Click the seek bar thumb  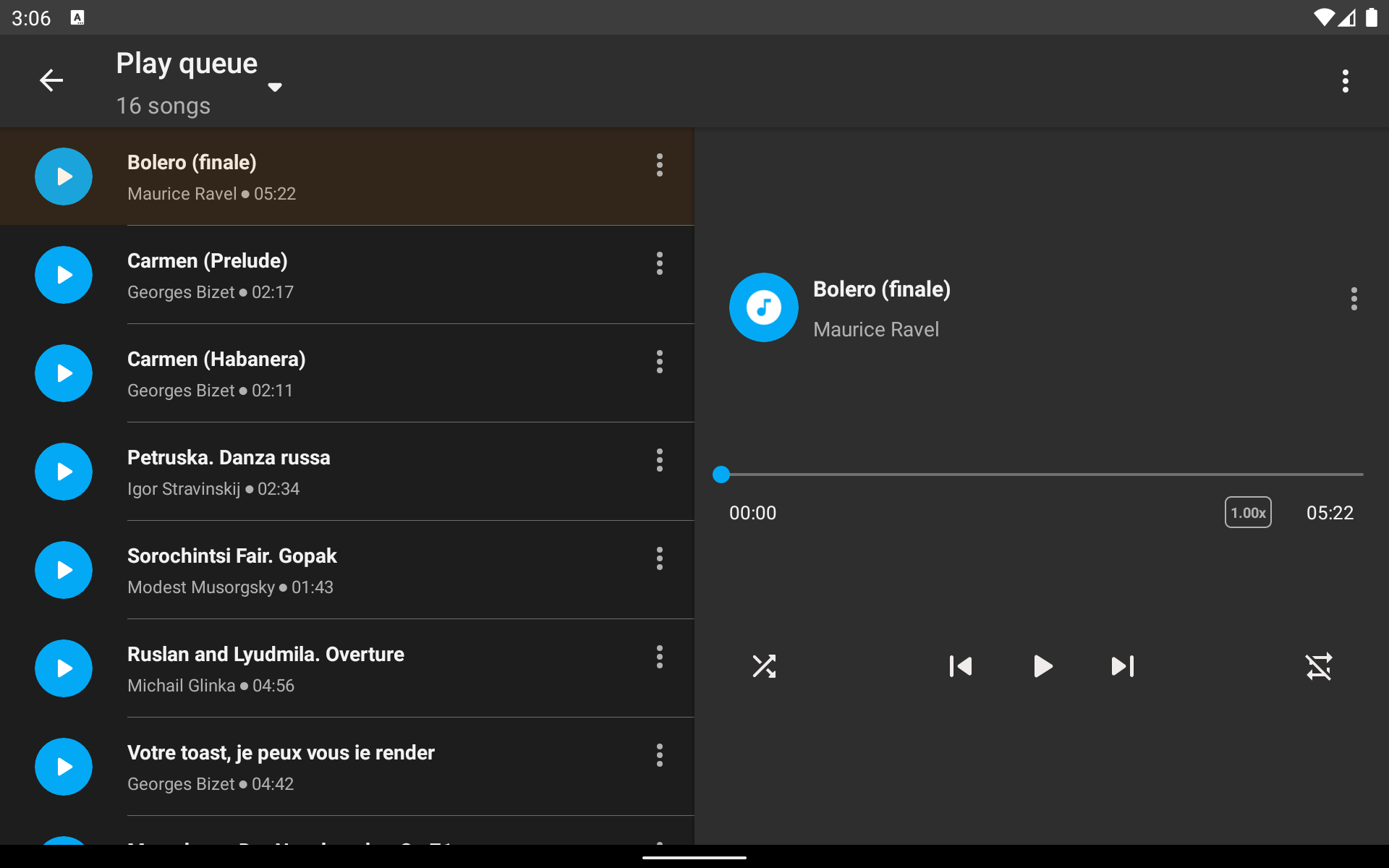pyautogui.click(x=721, y=475)
